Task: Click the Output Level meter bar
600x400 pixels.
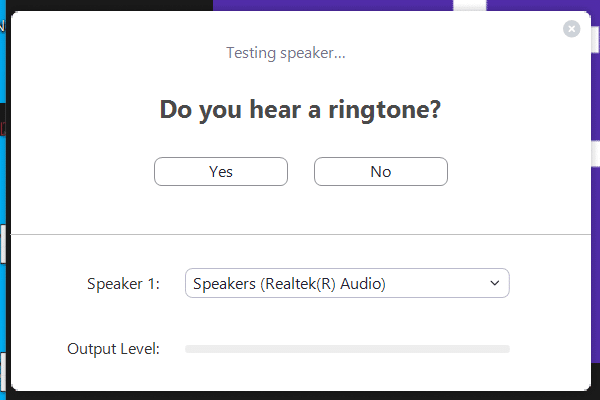Action: click(347, 349)
